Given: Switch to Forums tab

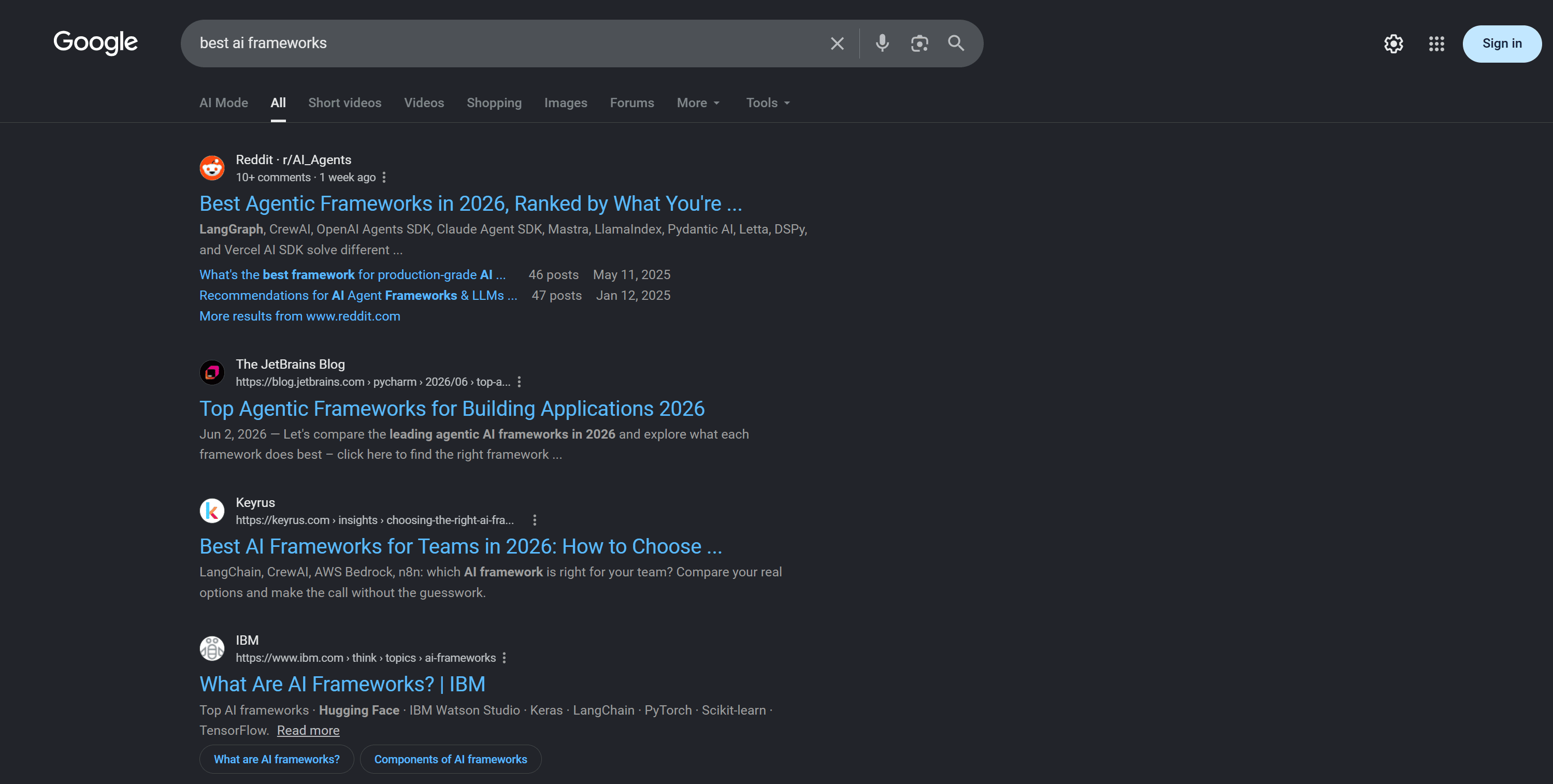Looking at the screenshot, I should 632,103.
